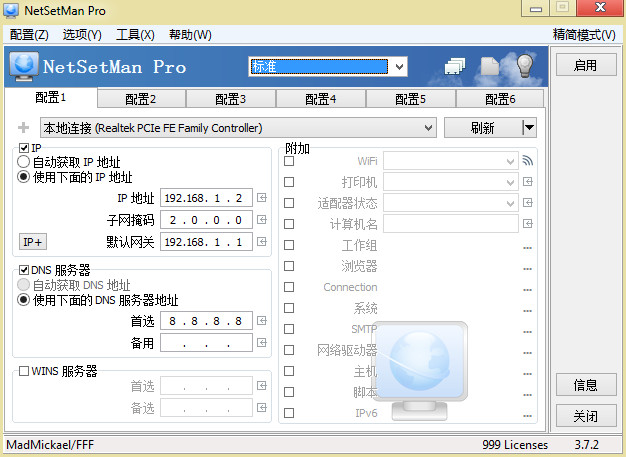
Task: Click the arrow icon next to WINS 首选 field
Action: [x=261, y=386]
